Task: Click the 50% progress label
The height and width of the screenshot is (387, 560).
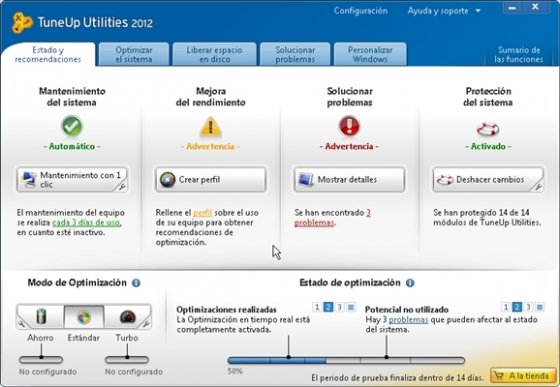Action: click(235, 371)
